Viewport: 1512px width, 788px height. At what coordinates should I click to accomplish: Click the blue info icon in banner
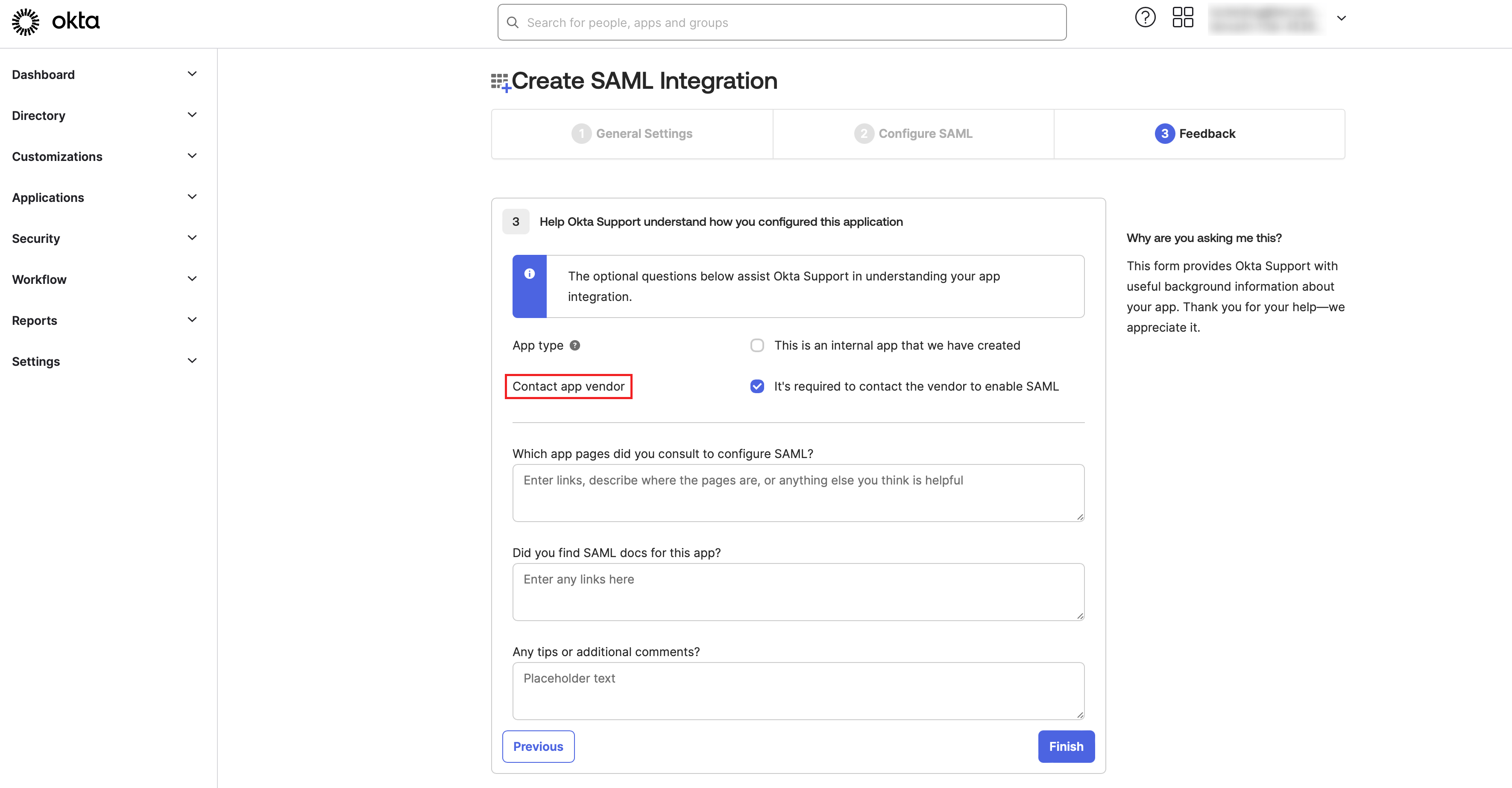pos(530,274)
